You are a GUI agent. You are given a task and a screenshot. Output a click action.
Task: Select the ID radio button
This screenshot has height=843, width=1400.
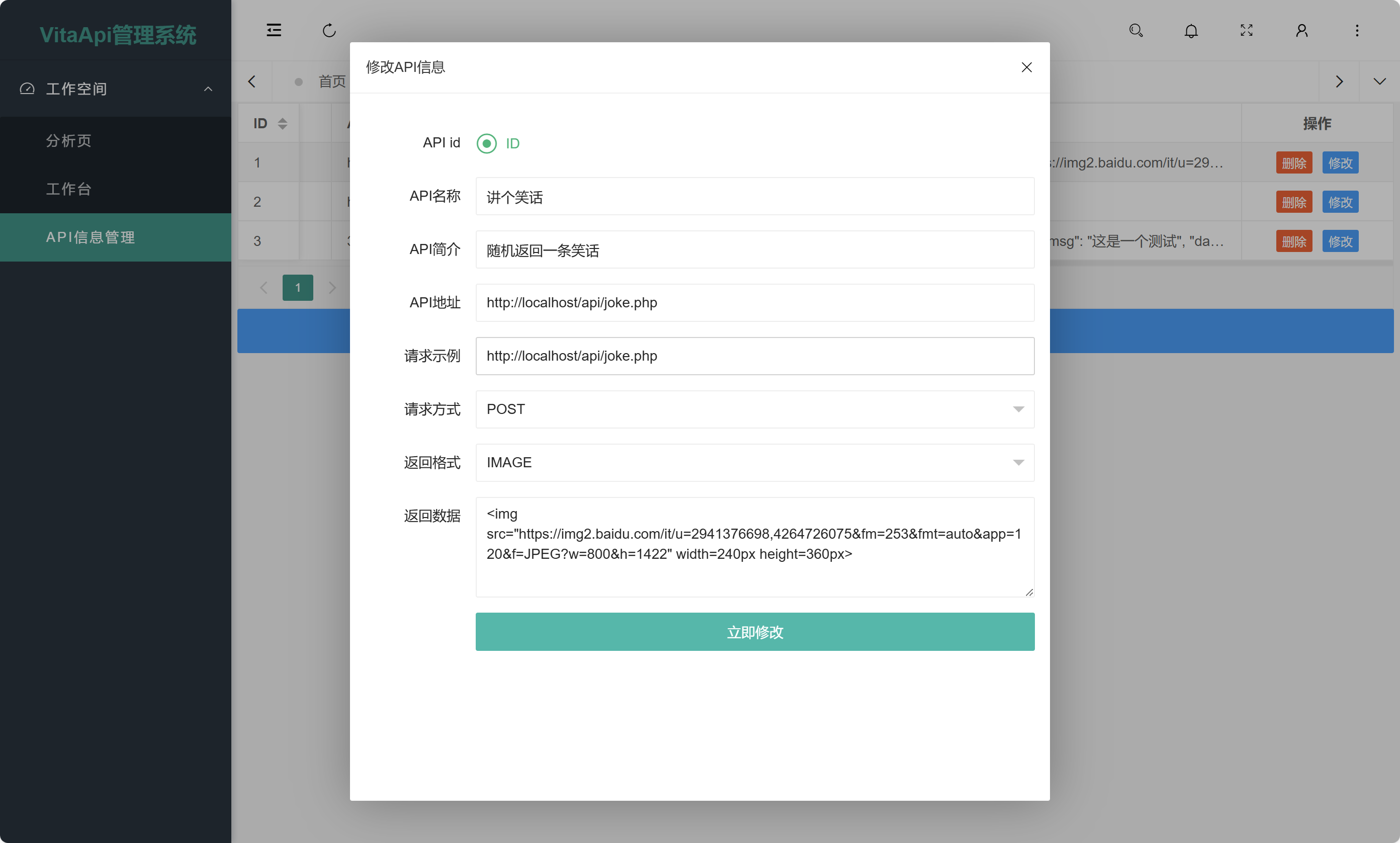487,143
